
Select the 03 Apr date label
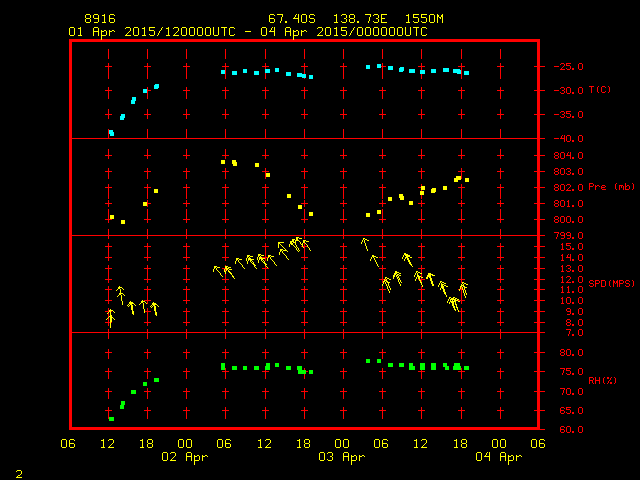point(342,457)
